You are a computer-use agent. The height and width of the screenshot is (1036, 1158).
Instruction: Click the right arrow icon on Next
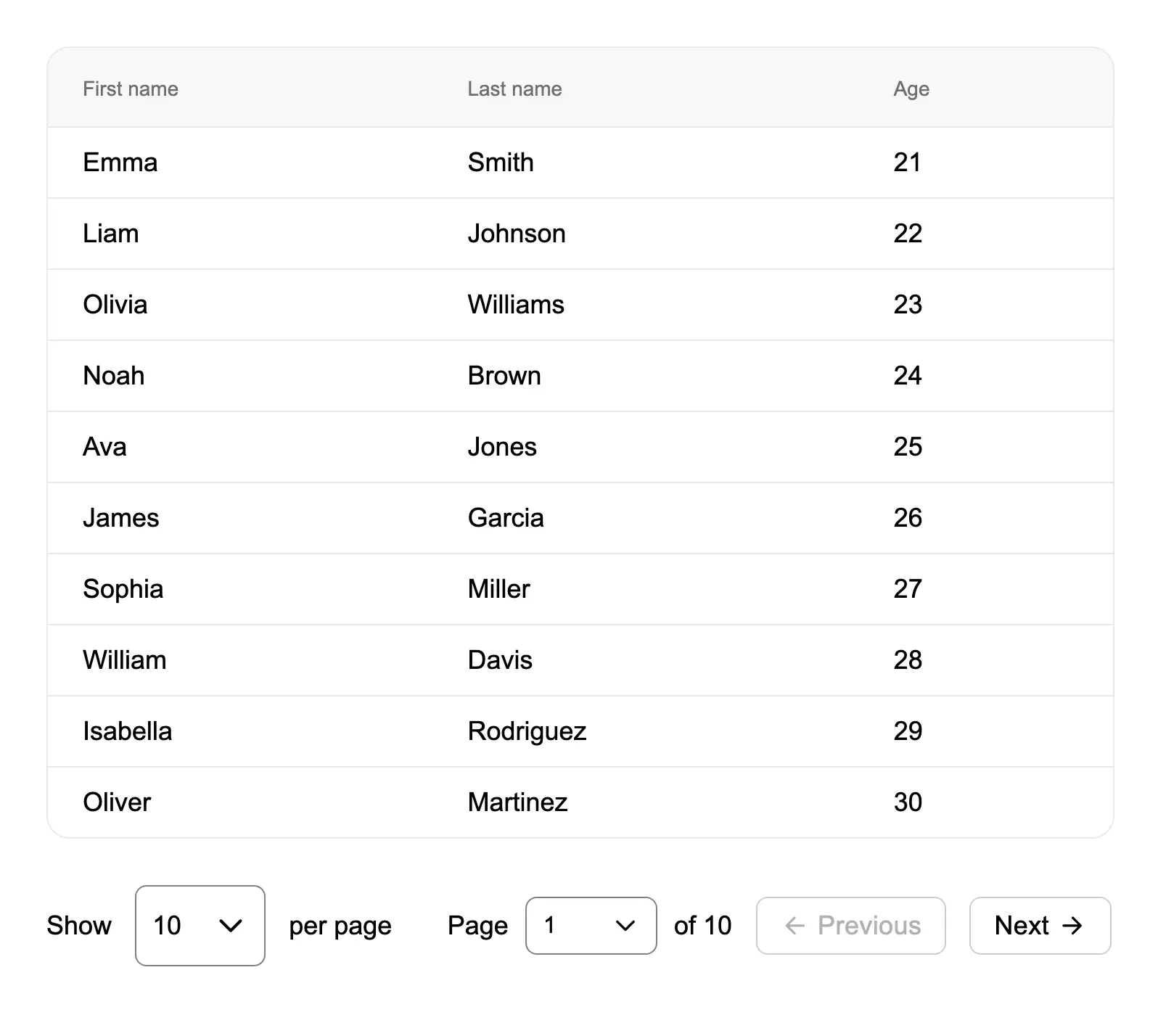pos(1072,926)
